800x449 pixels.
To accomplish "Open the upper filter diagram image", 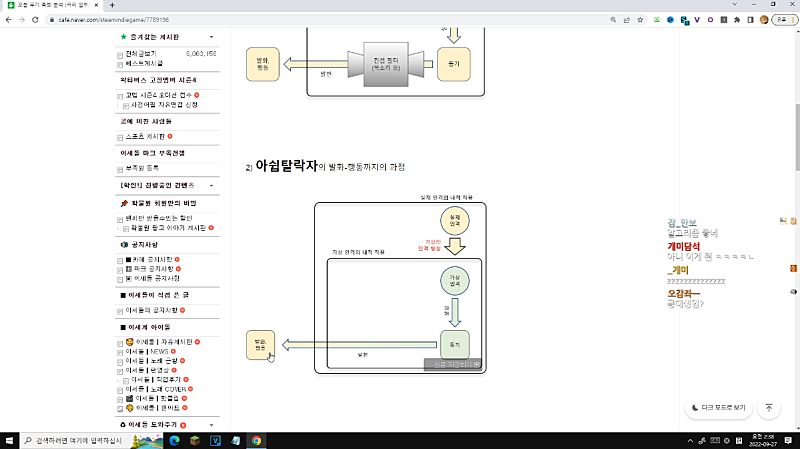I will (x=365, y=62).
